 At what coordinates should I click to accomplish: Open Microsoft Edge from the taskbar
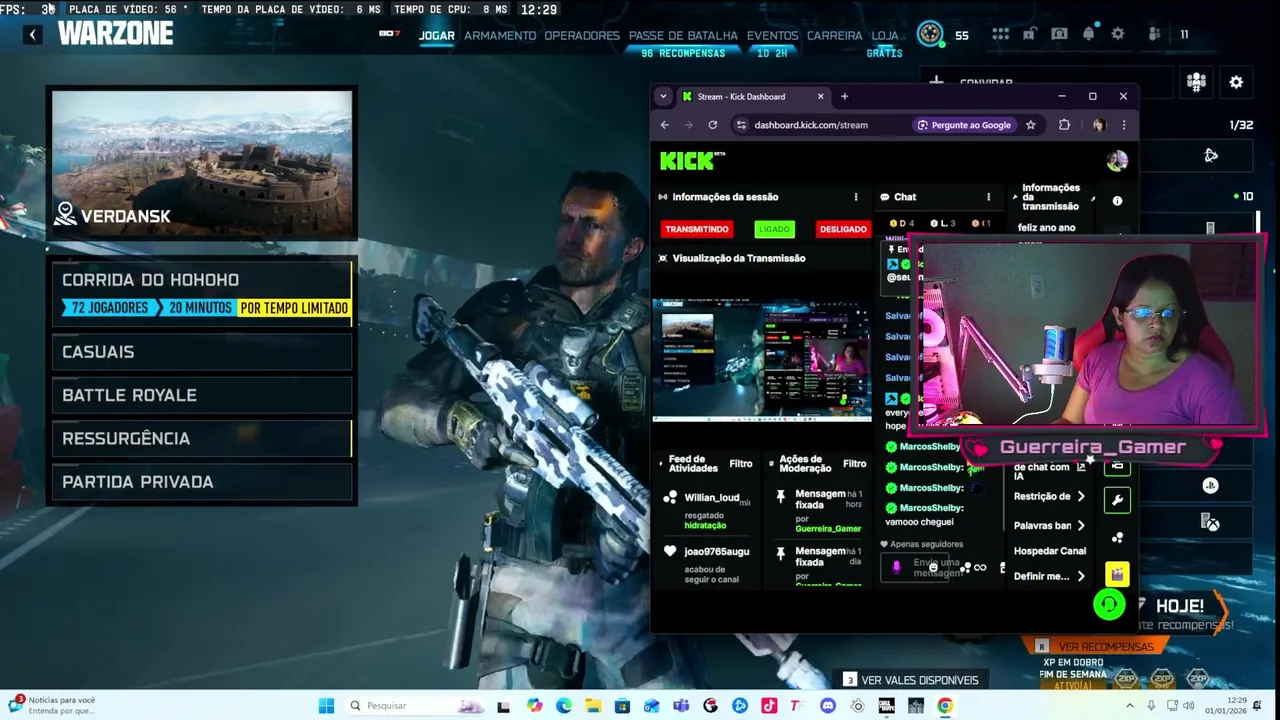(564, 705)
